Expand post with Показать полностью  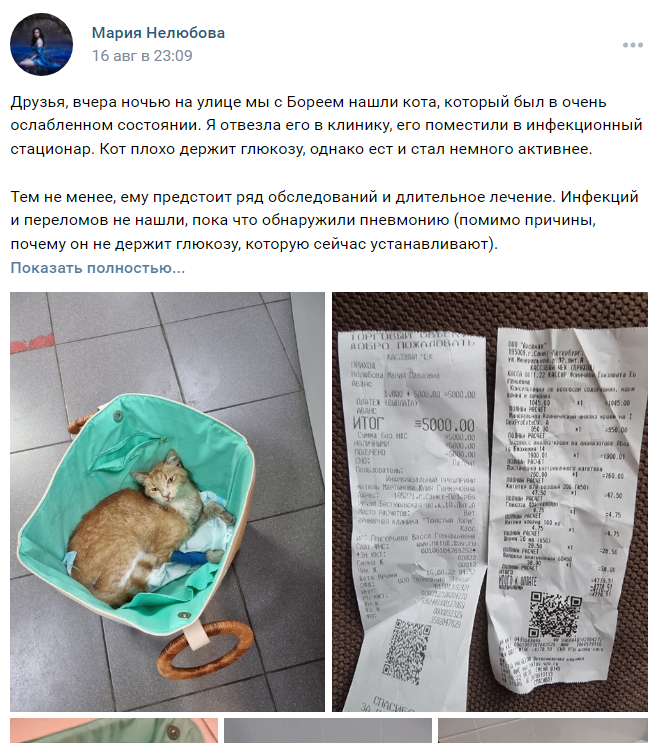click(98, 268)
